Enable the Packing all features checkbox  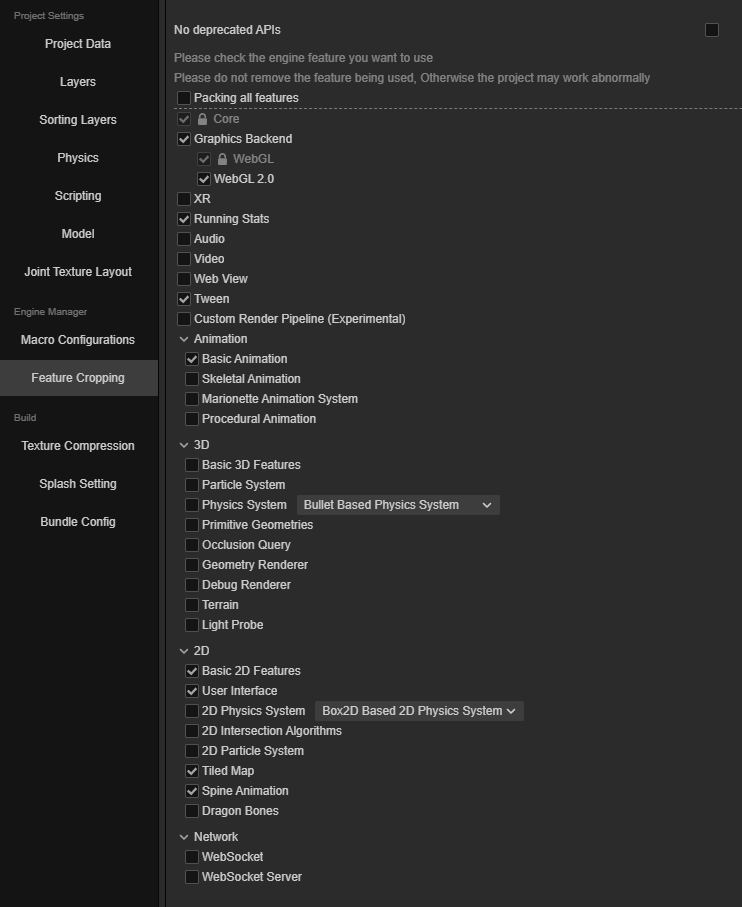point(183,98)
